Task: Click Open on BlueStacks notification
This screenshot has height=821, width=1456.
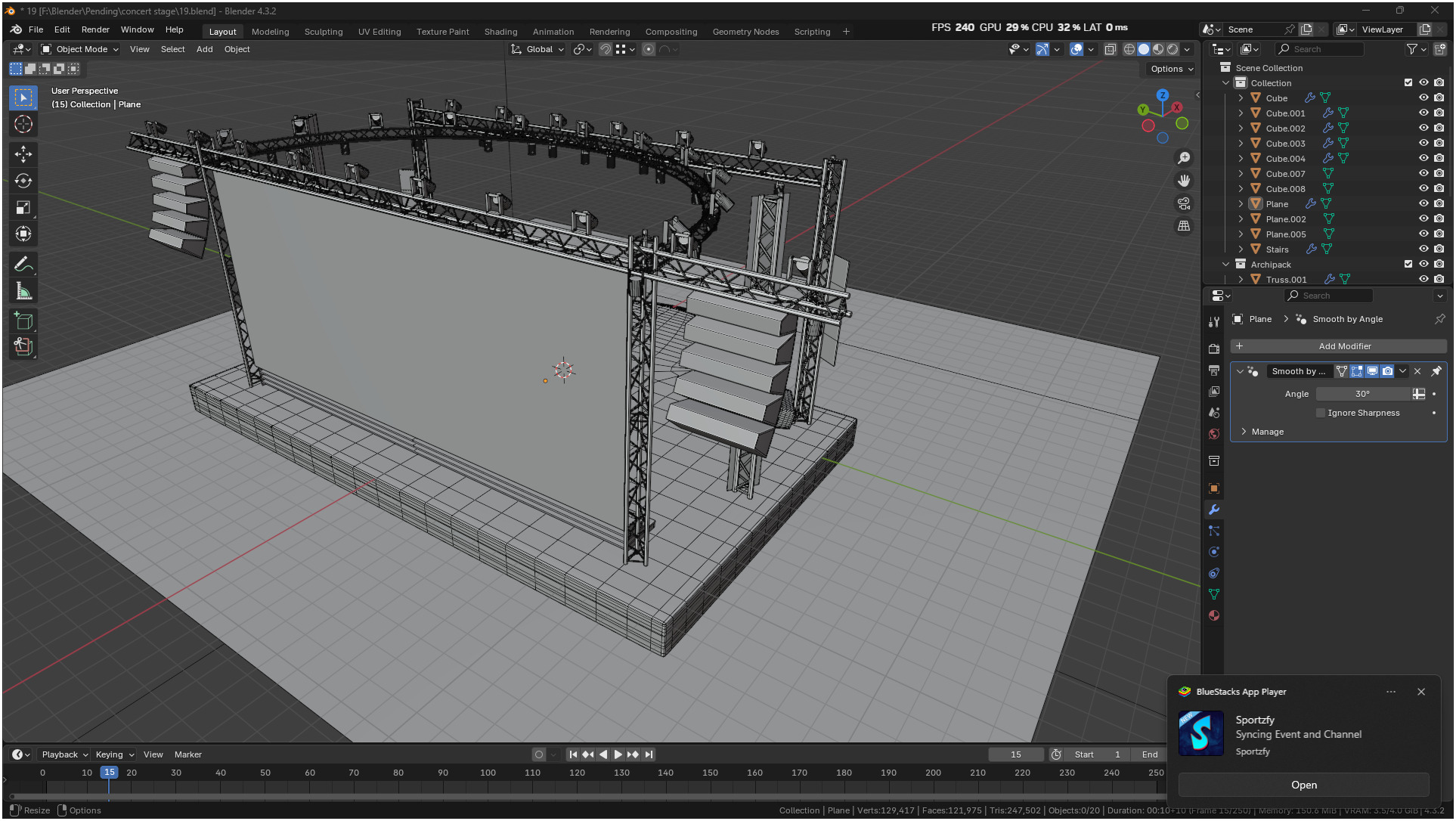Action: pos(1303,785)
